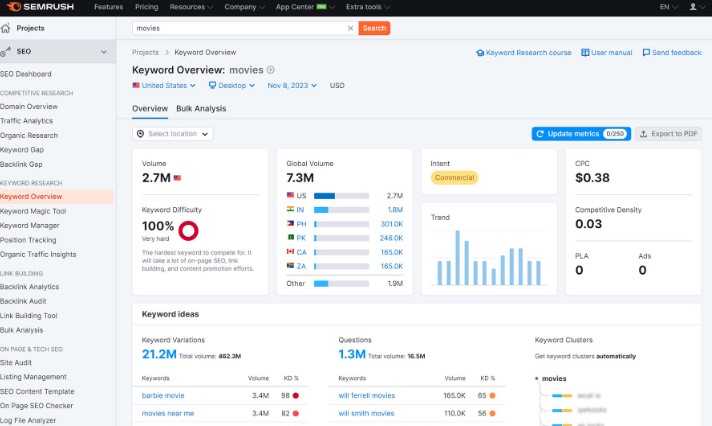The width and height of the screenshot is (712, 426).
Task: Click the 21.2M keyword variations count
Action: tap(159, 354)
